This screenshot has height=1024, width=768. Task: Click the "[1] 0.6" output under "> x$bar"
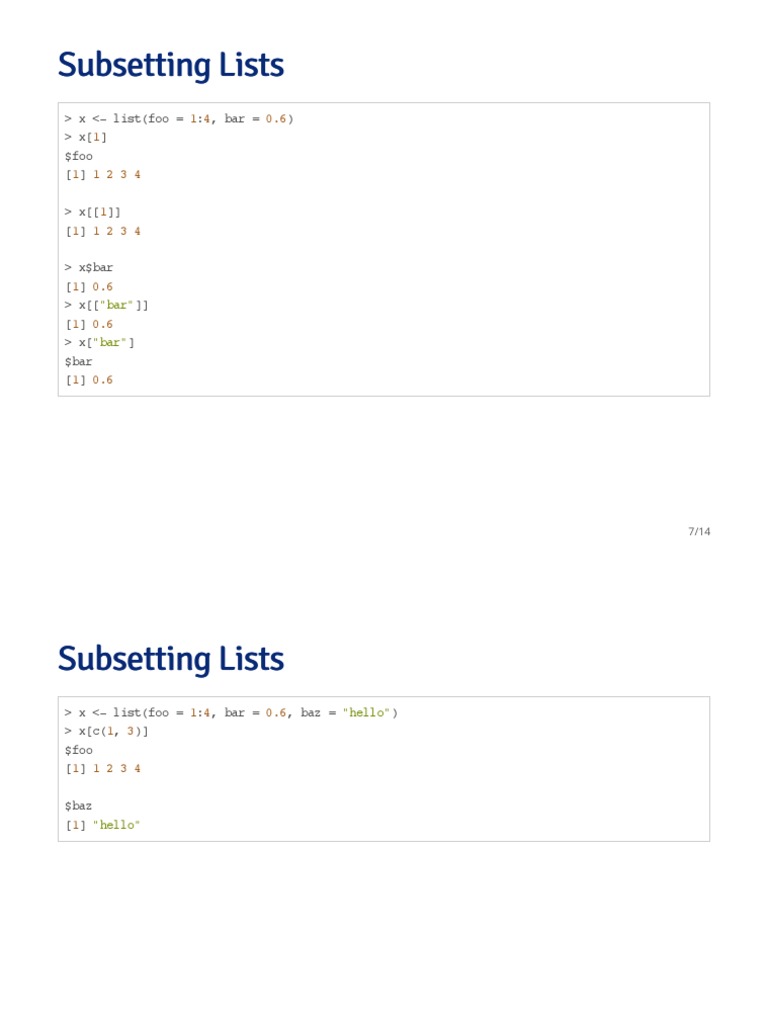(89, 287)
